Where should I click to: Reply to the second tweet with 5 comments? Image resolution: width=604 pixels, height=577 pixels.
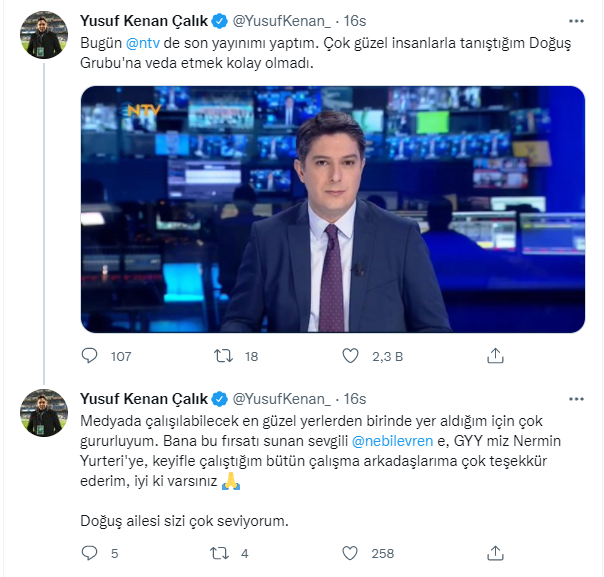tap(89, 553)
